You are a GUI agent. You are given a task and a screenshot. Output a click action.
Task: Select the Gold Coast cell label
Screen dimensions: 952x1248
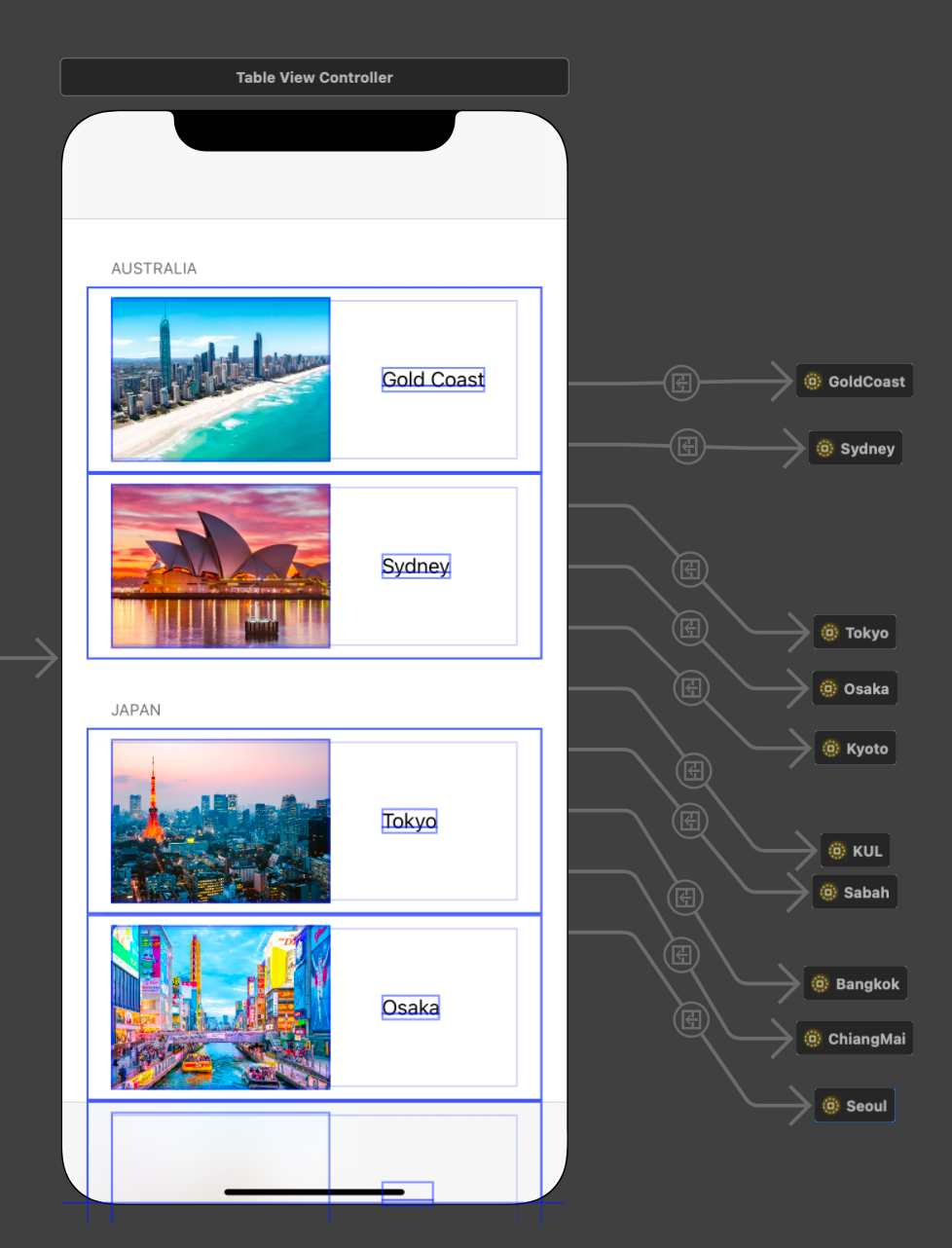point(432,380)
